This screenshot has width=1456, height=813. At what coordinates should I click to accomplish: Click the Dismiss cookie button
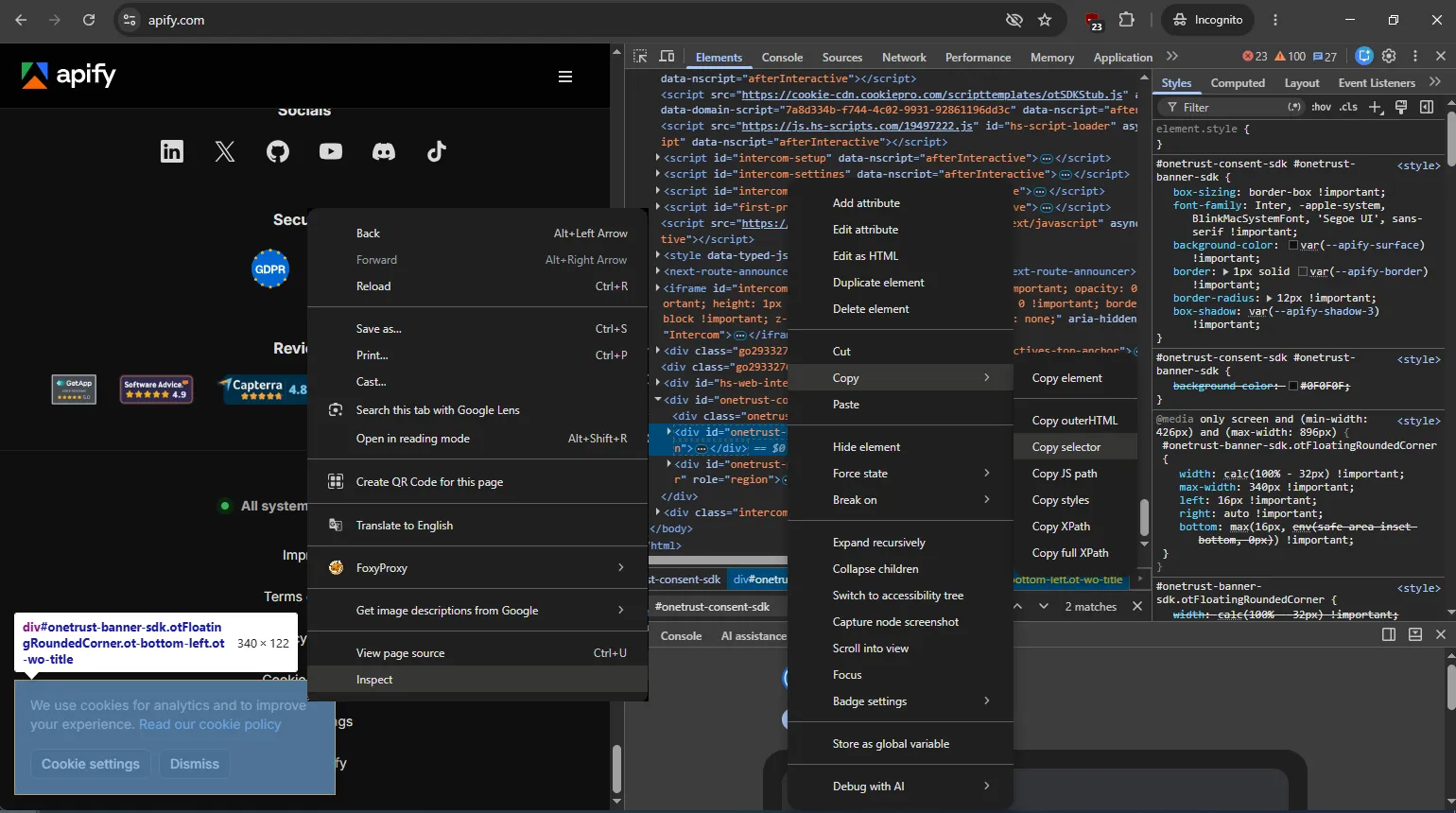195,764
